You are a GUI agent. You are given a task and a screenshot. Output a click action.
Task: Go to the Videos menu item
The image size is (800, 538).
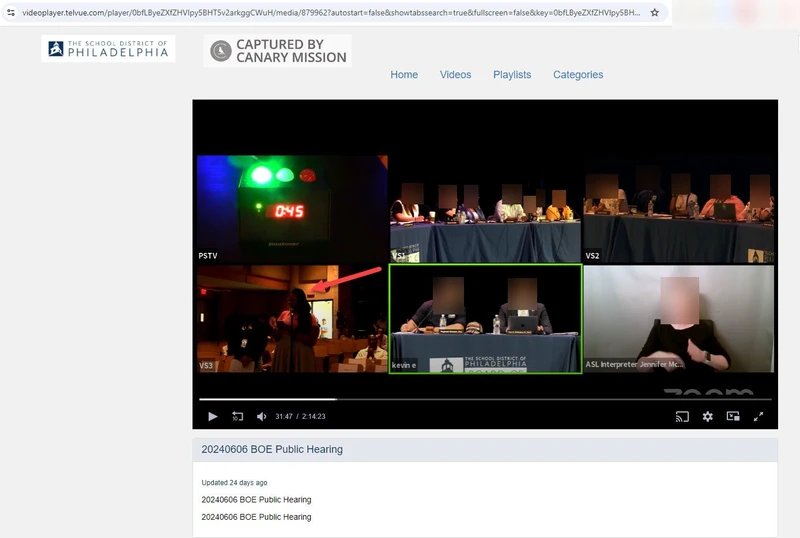click(x=455, y=75)
